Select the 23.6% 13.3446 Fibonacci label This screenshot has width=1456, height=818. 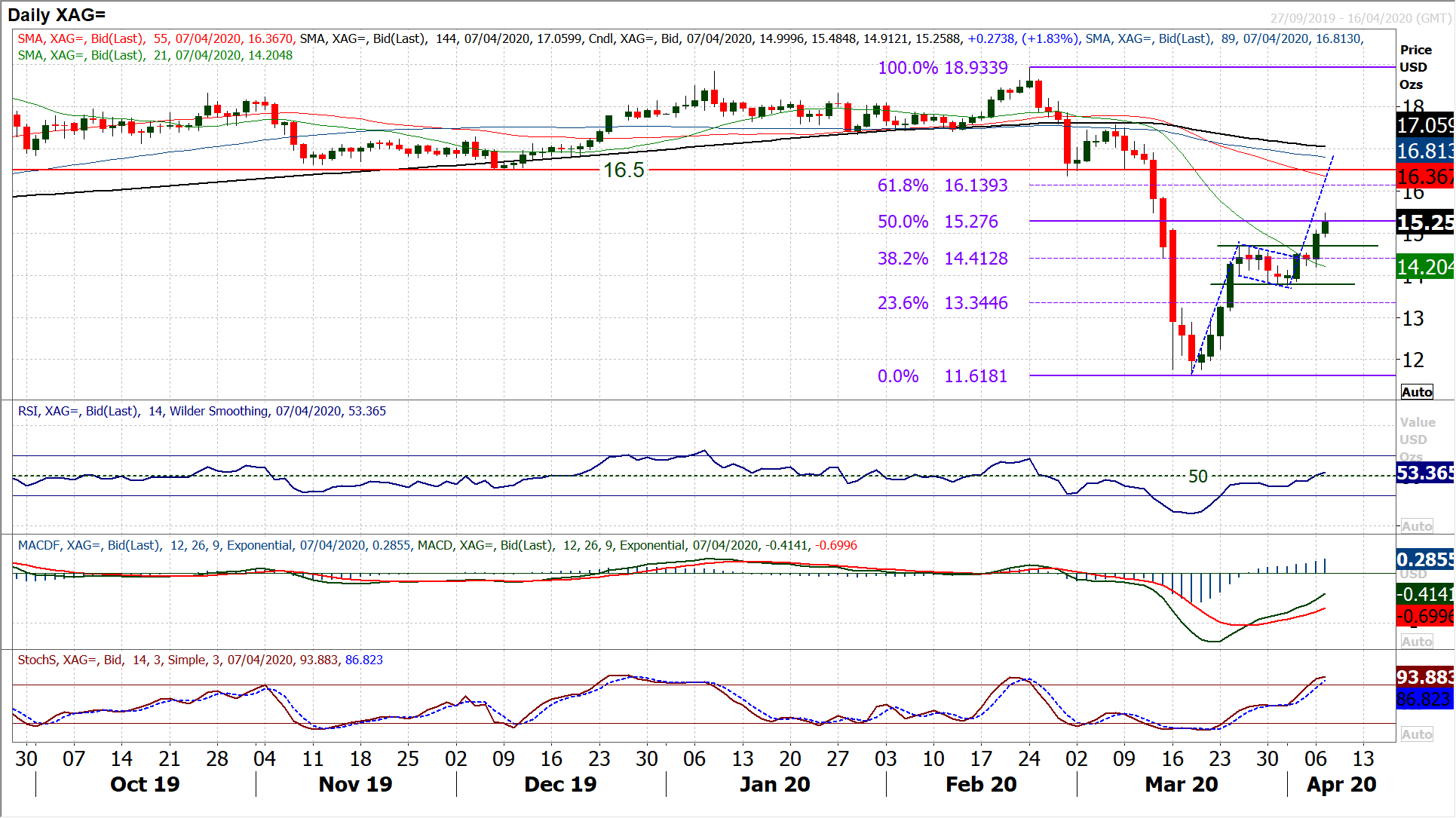(943, 303)
